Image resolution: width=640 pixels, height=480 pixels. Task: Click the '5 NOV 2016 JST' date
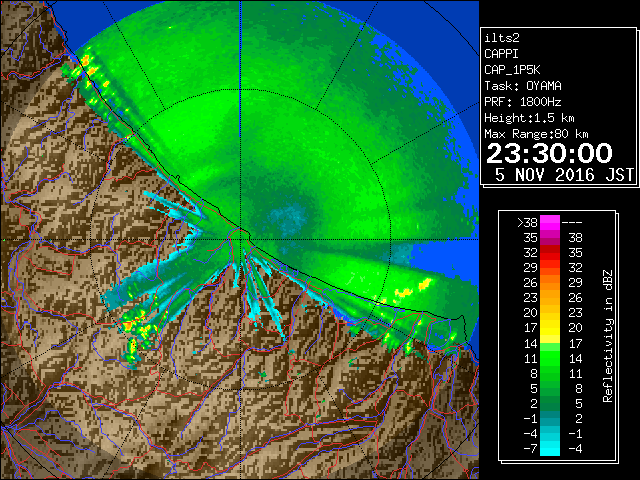[x=564, y=175]
